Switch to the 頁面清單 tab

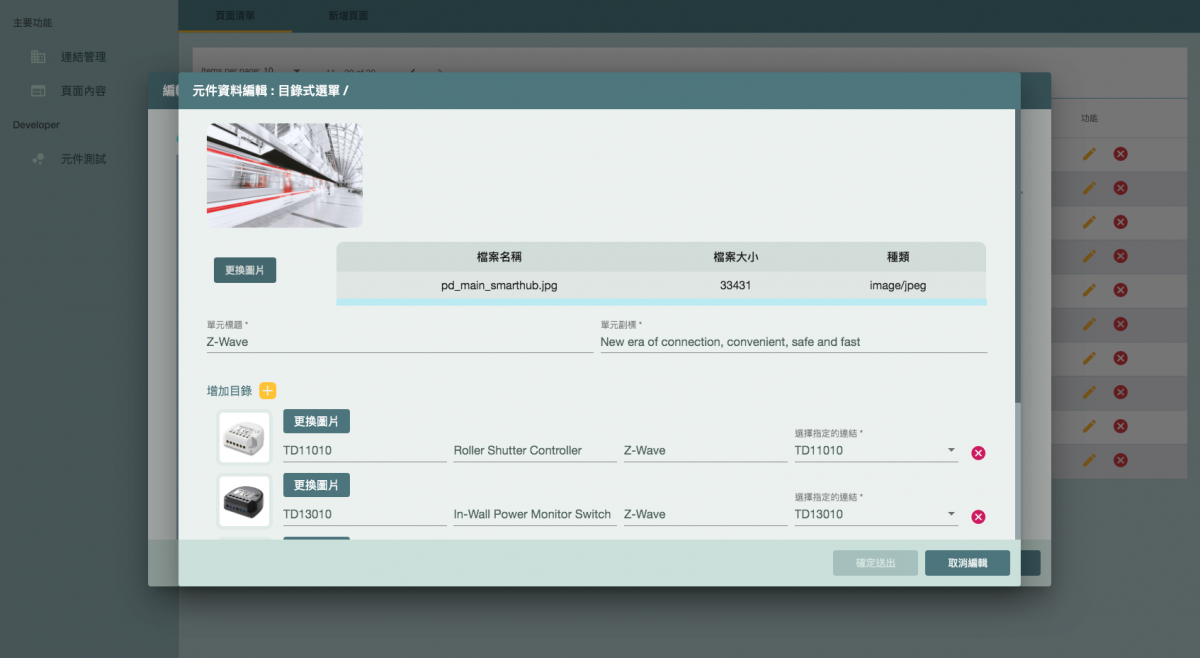pos(235,16)
